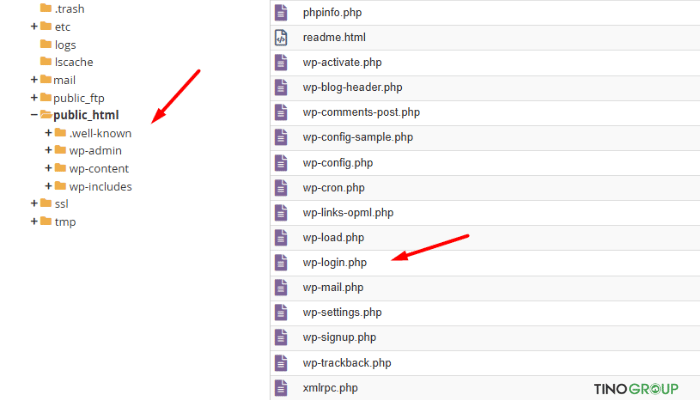Image resolution: width=700 pixels, height=400 pixels.
Task: Click the open public_html folder icon
Action: [x=46, y=115]
